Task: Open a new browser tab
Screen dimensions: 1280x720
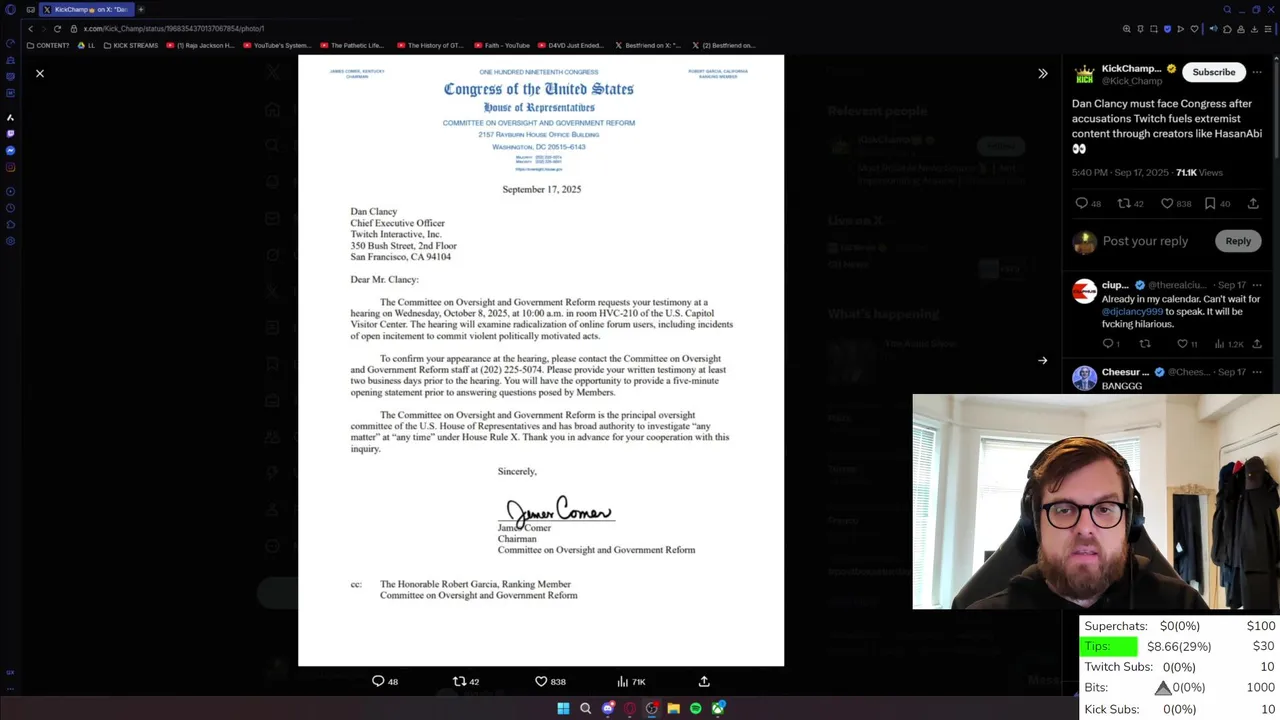Action: click(141, 9)
